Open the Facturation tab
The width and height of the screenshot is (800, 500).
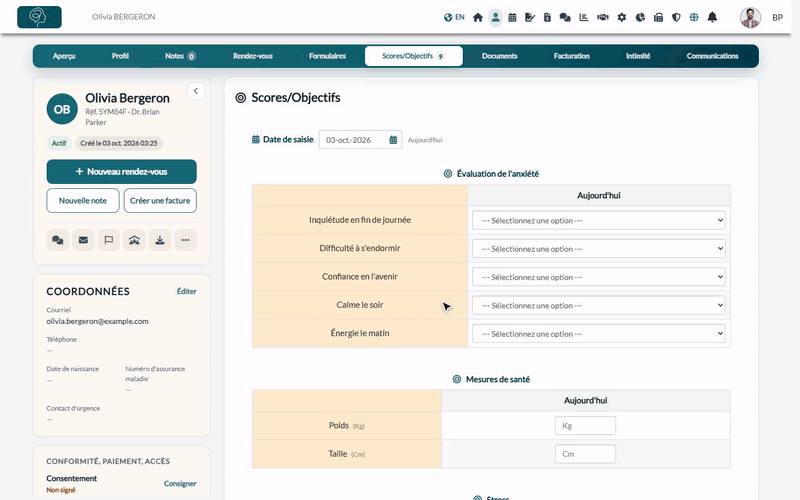coord(571,56)
